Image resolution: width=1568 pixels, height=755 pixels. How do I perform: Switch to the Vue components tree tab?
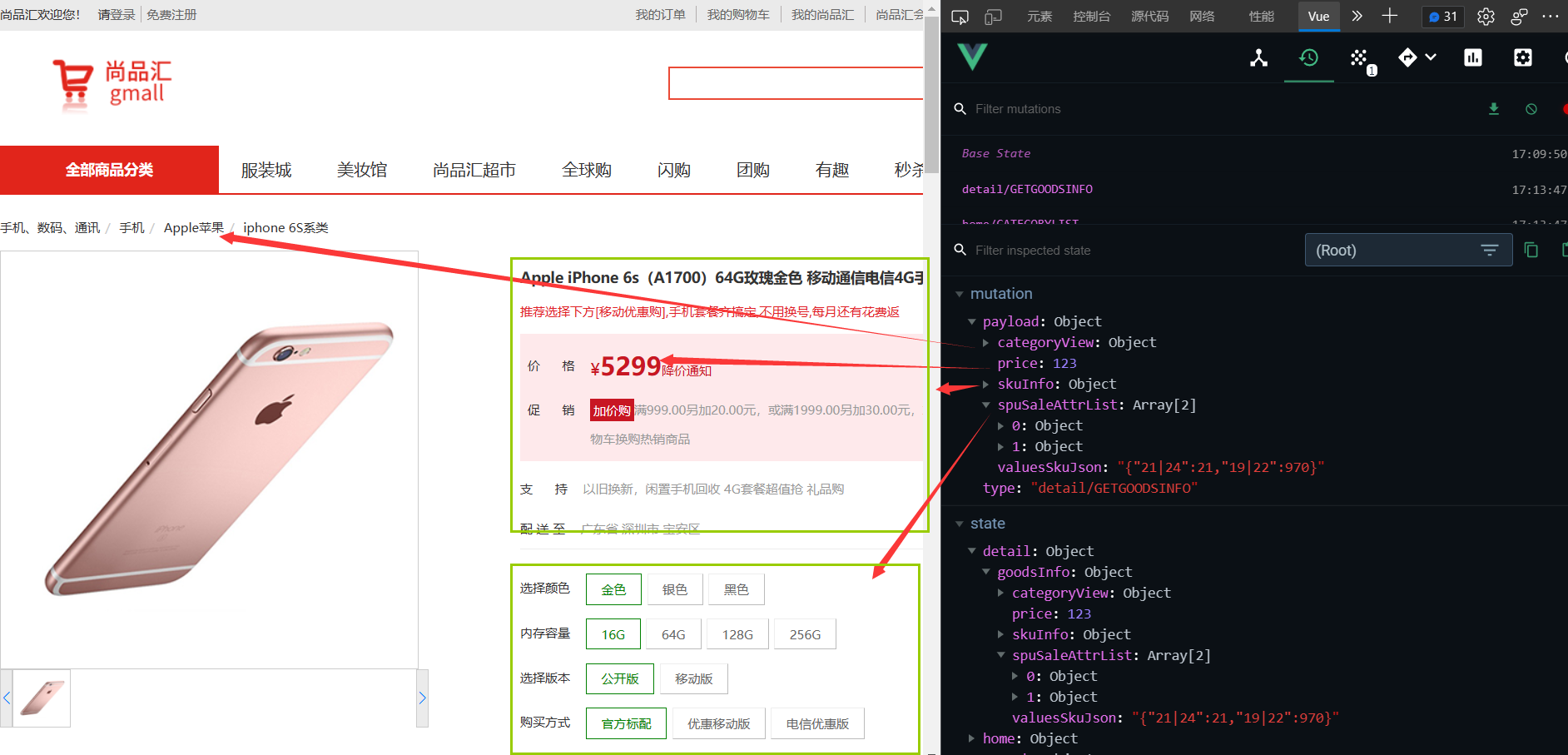(x=1258, y=57)
